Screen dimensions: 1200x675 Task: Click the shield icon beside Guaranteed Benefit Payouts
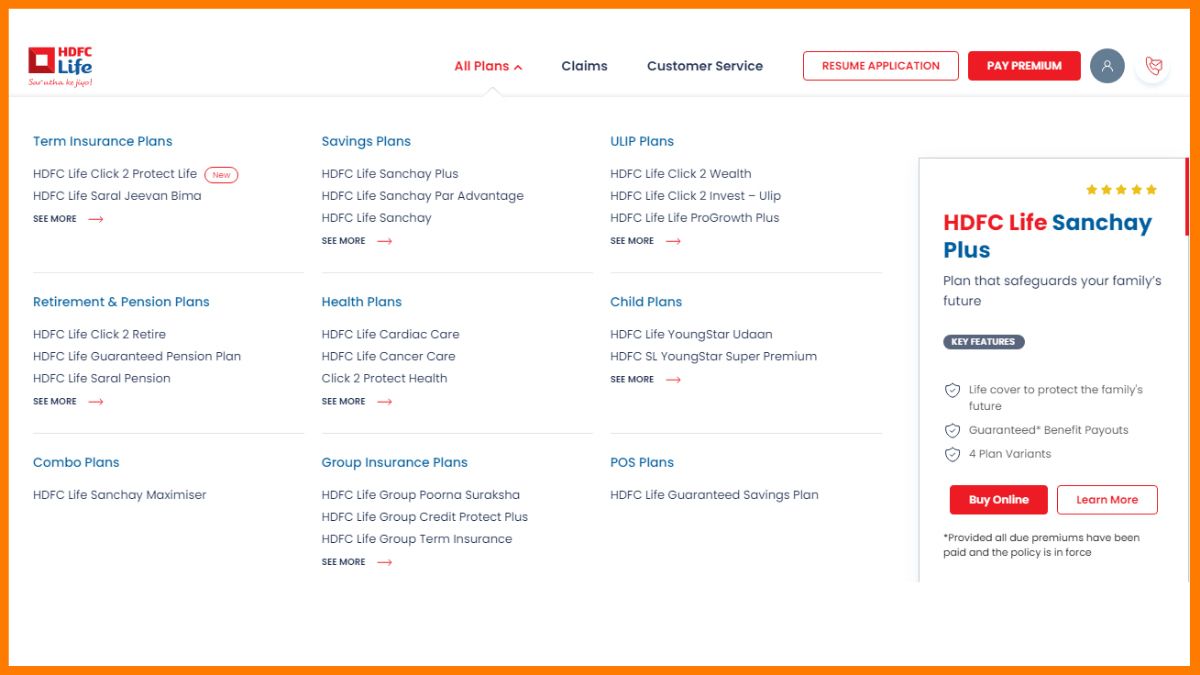951,430
